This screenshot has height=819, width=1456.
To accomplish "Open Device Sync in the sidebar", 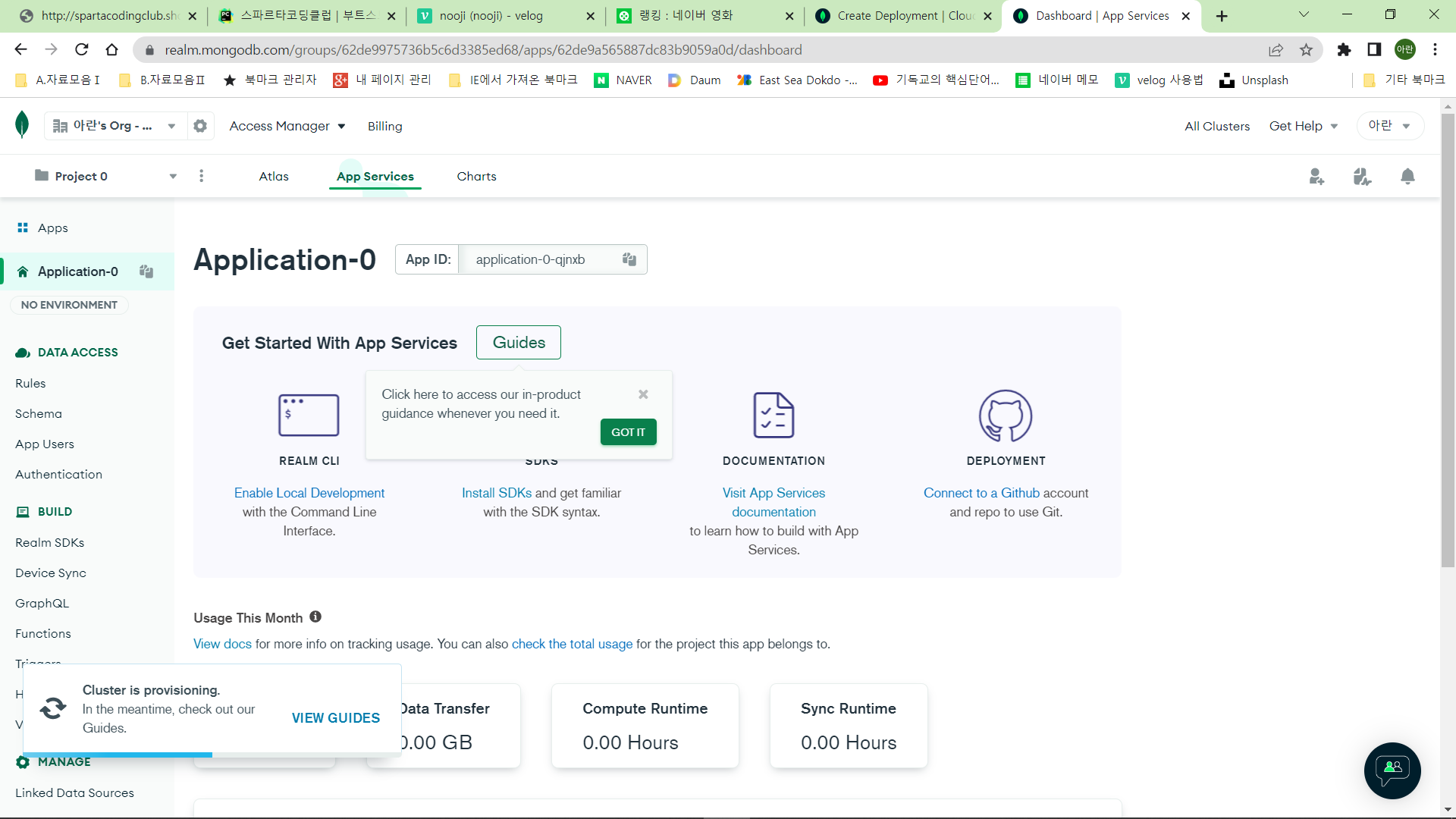I will [x=51, y=573].
